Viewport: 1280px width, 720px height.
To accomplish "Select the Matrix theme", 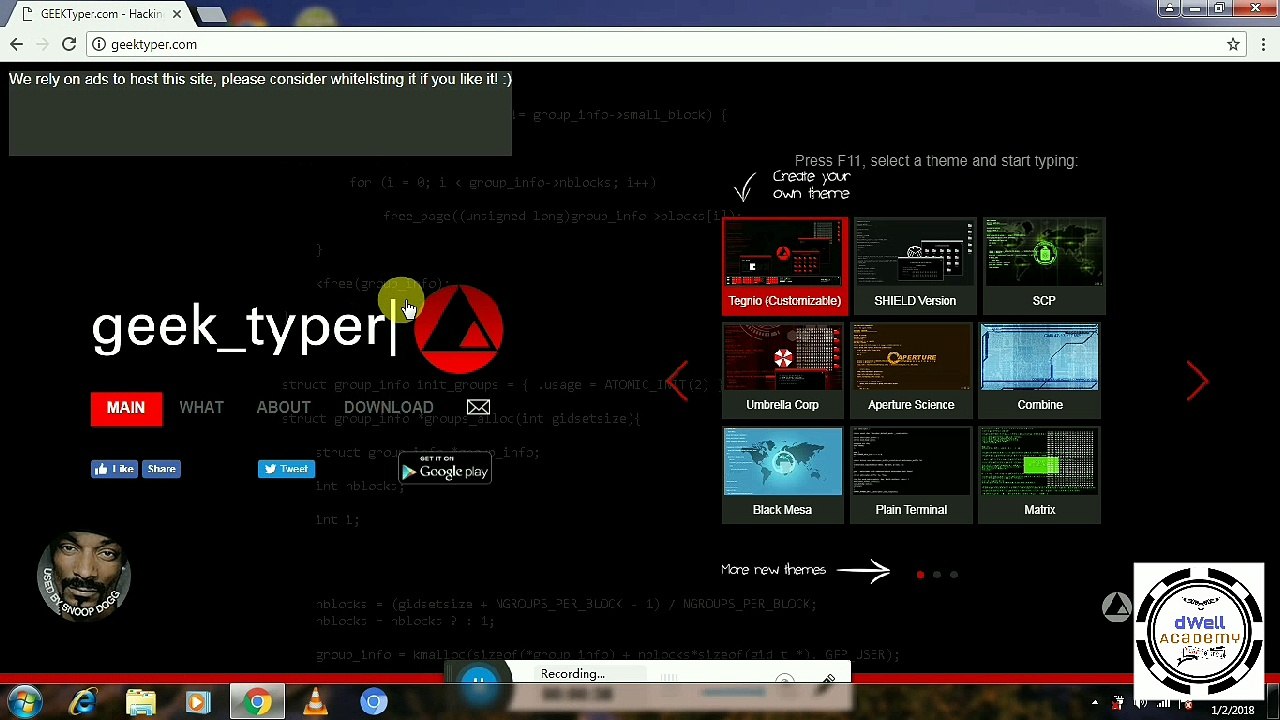I will pyautogui.click(x=1040, y=475).
